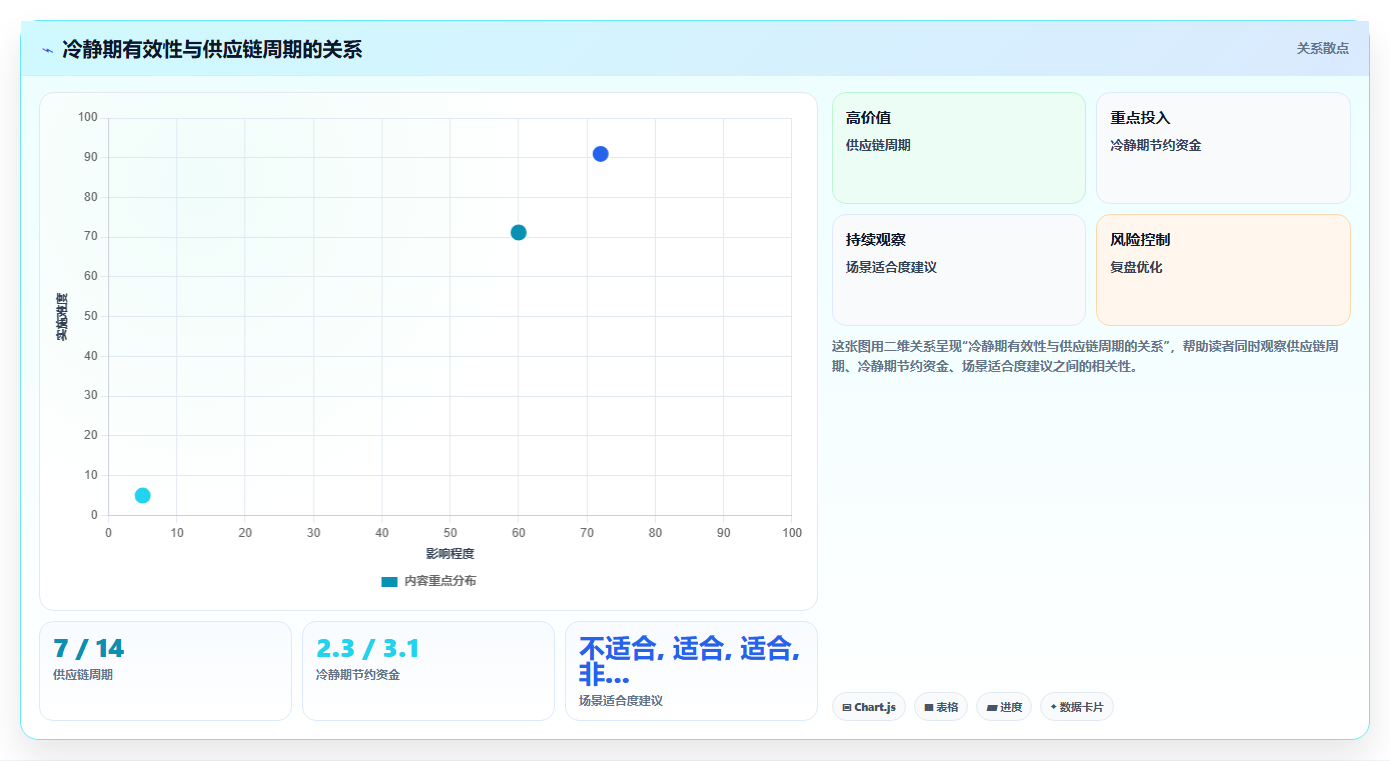The width and height of the screenshot is (1390, 761).
Task: Open the 高价值 quadrant card
Action: pos(958,148)
